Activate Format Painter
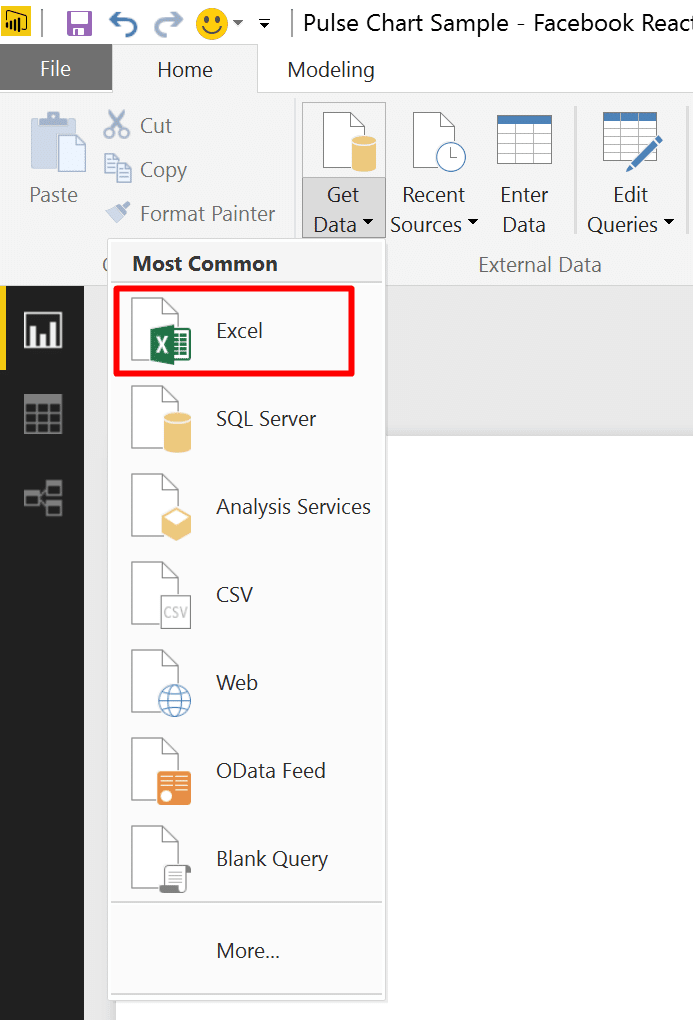693x1020 pixels. point(189,213)
